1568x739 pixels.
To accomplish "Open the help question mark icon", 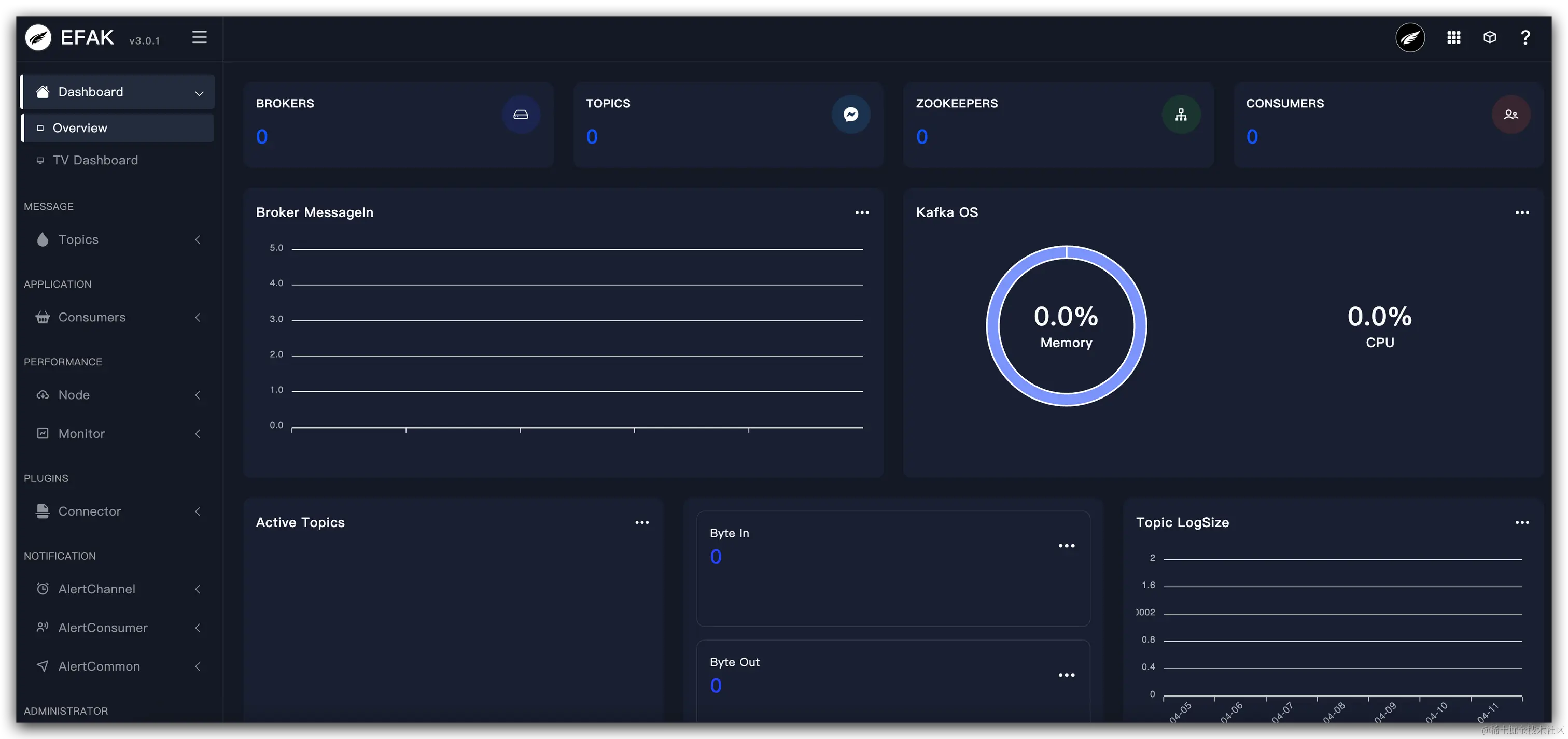I will 1525,38.
